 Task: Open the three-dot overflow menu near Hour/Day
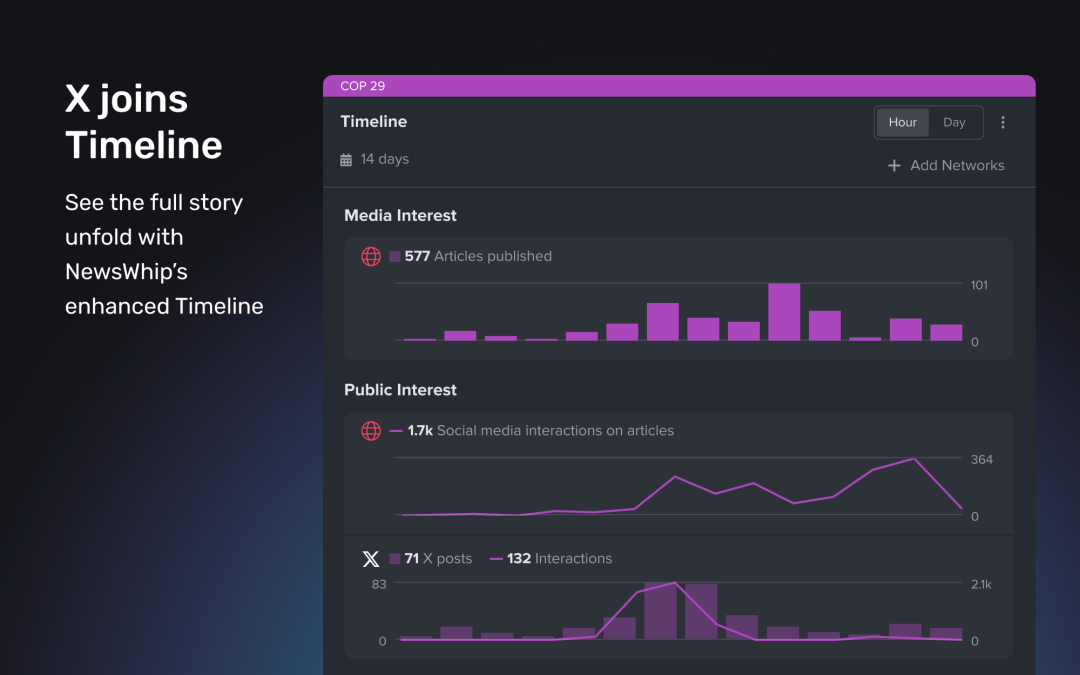(1003, 122)
